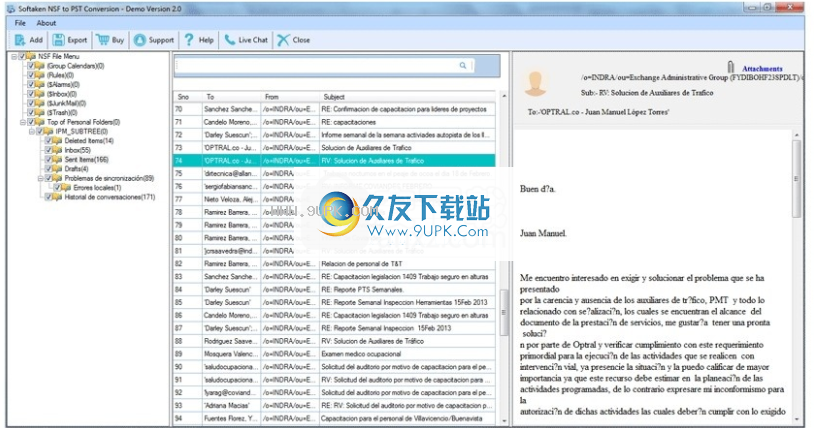The image size is (814, 428).
Task: Open the About menu
Action: (x=46, y=23)
